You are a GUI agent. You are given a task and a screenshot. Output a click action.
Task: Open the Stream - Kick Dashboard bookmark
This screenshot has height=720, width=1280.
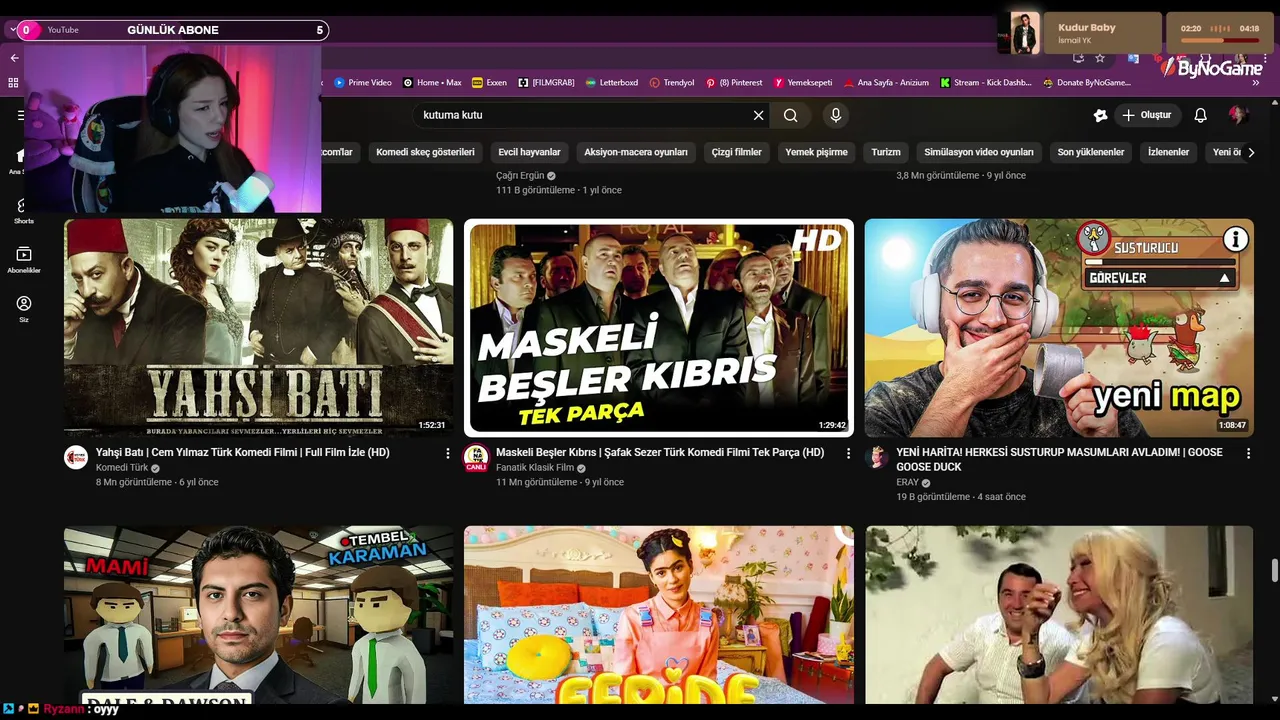(x=986, y=83)
